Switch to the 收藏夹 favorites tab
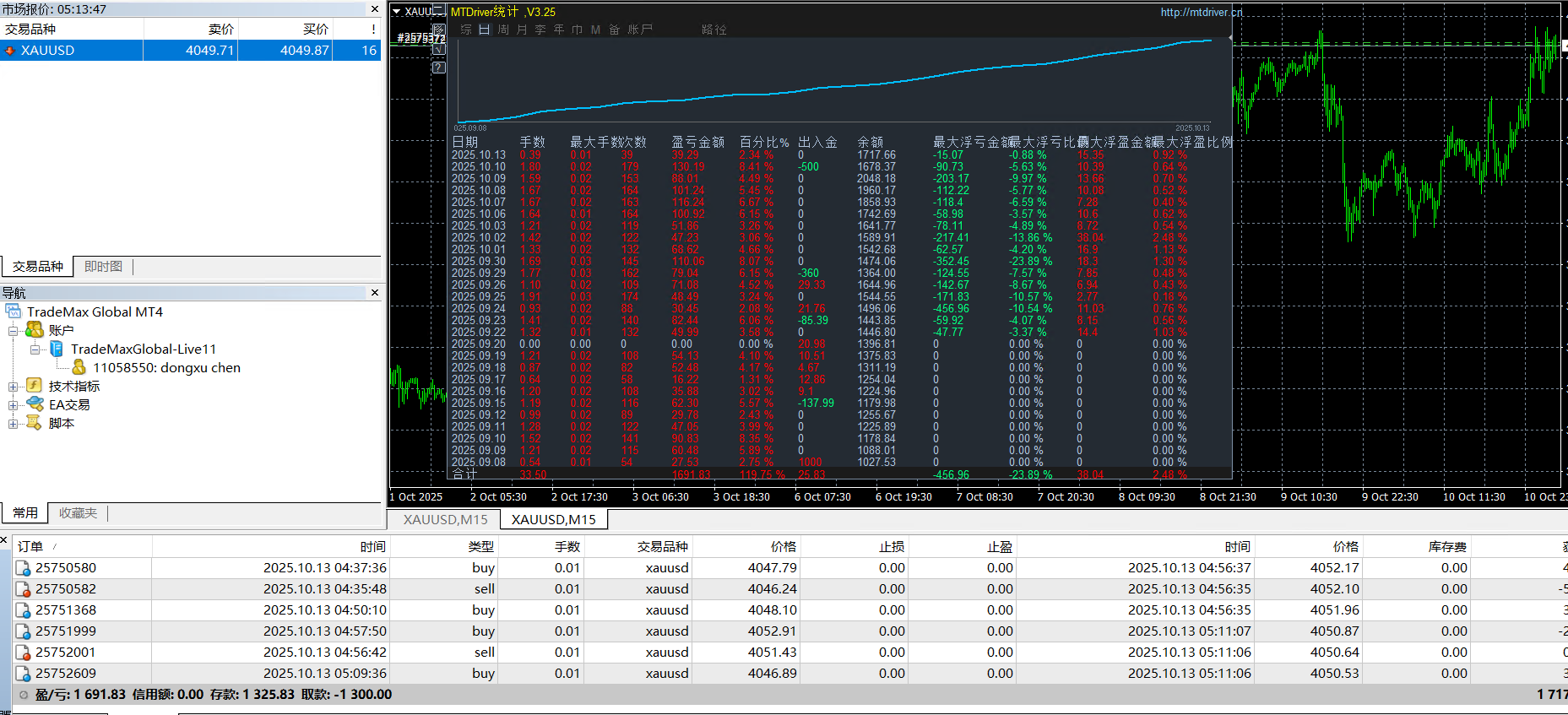1568x715 pixels. [x=78, y=513]
